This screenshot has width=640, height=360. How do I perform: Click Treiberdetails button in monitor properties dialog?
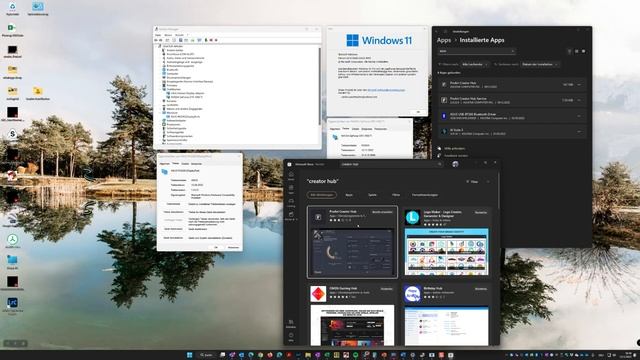coord(173,204)
